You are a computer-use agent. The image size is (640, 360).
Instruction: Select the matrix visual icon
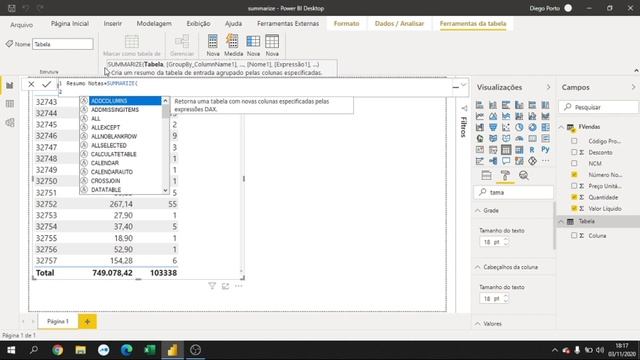[x=519, y=150]
